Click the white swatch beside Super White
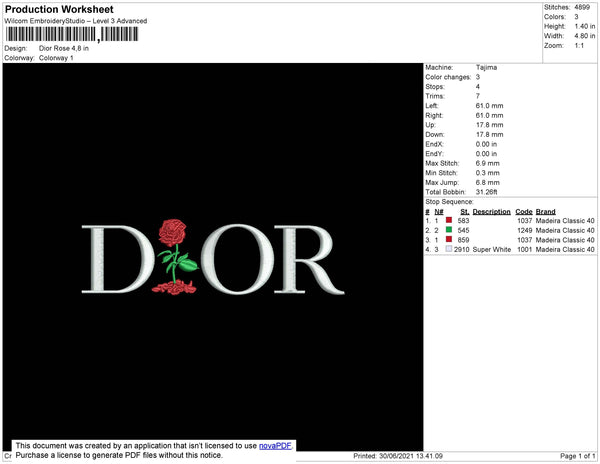Image resolution: width=600 pixels, height=464 pixels. (x=449, y=249)
